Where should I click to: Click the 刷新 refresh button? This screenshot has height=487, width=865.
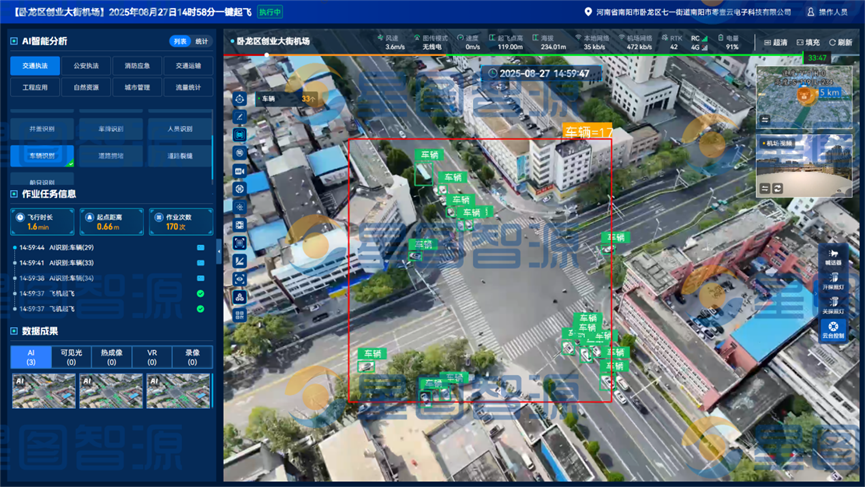pos(840,42)
